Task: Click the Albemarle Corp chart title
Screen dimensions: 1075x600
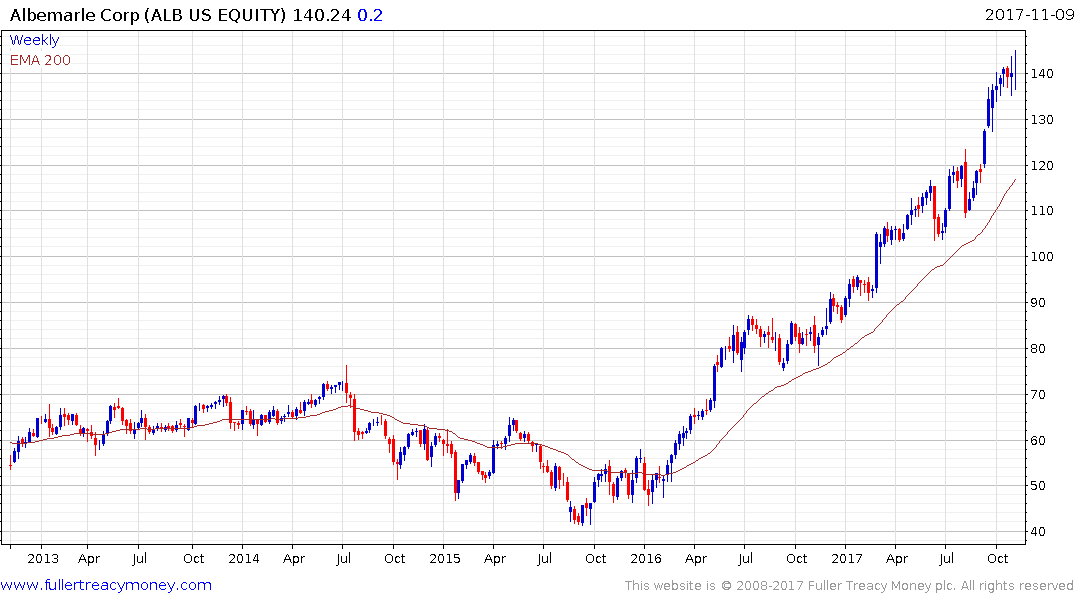Action: [148, 15]
